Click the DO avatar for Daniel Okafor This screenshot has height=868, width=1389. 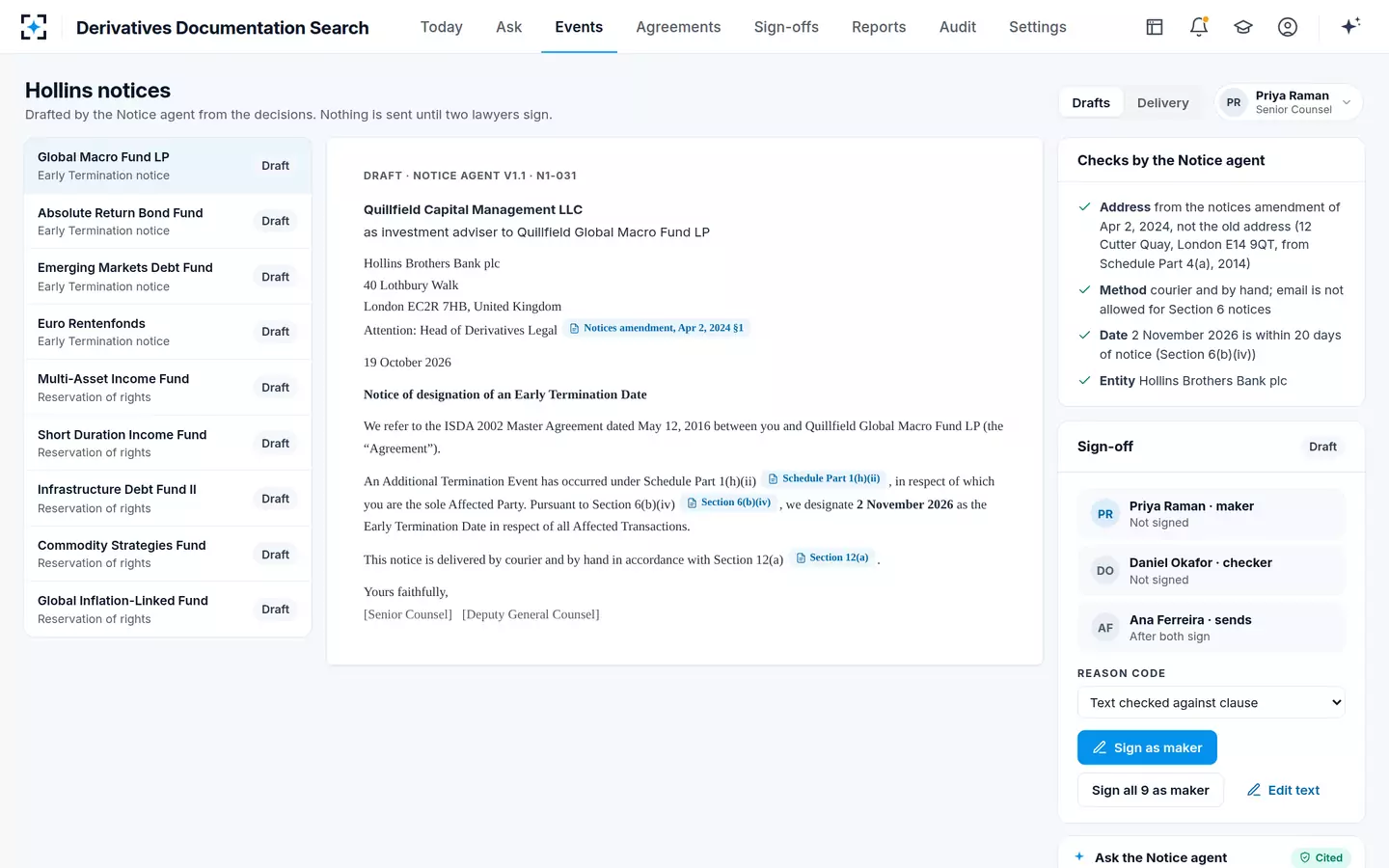pyautogui.click(x=1105, y=571)
